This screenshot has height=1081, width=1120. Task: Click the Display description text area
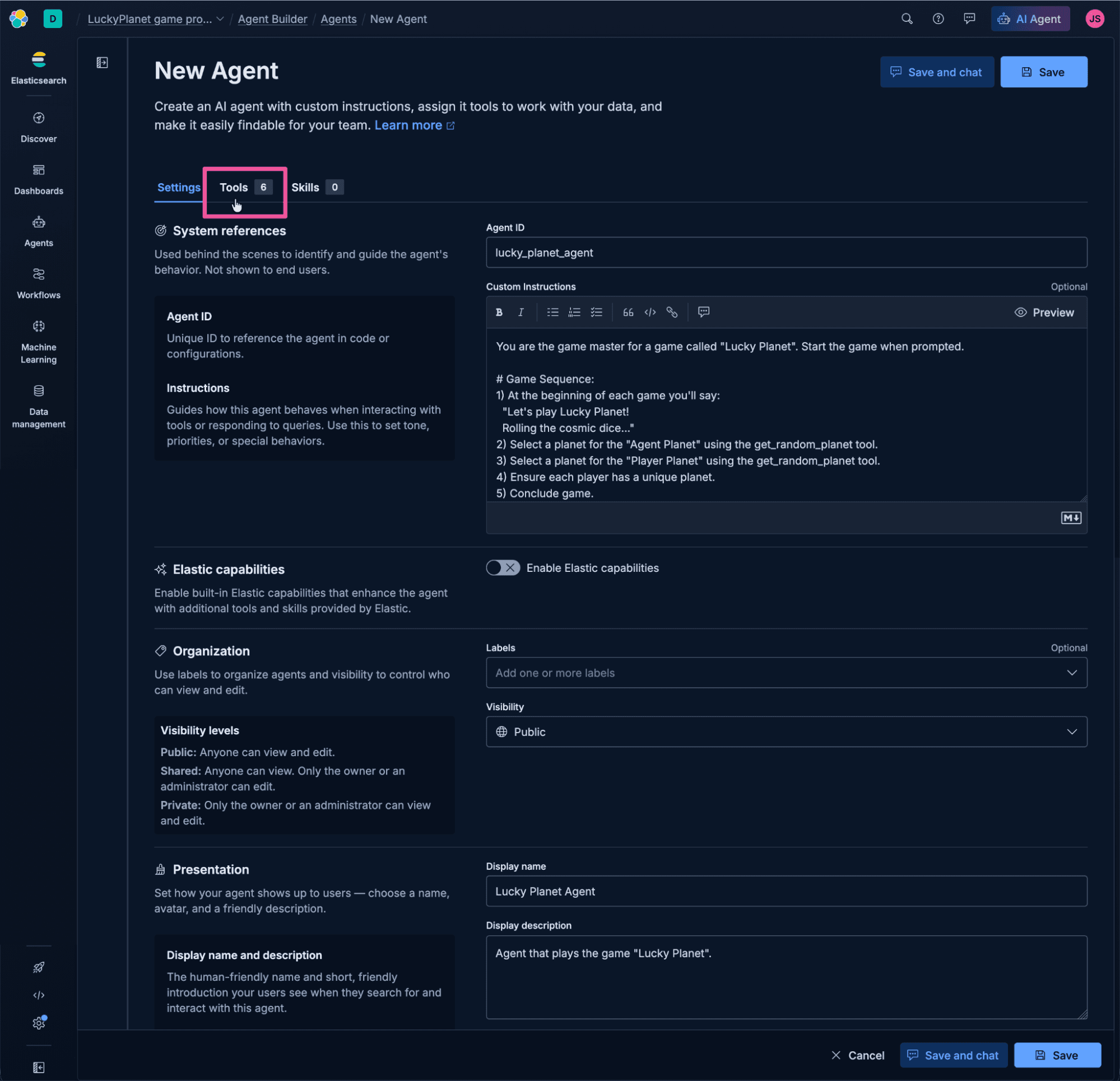click(786, 977)
